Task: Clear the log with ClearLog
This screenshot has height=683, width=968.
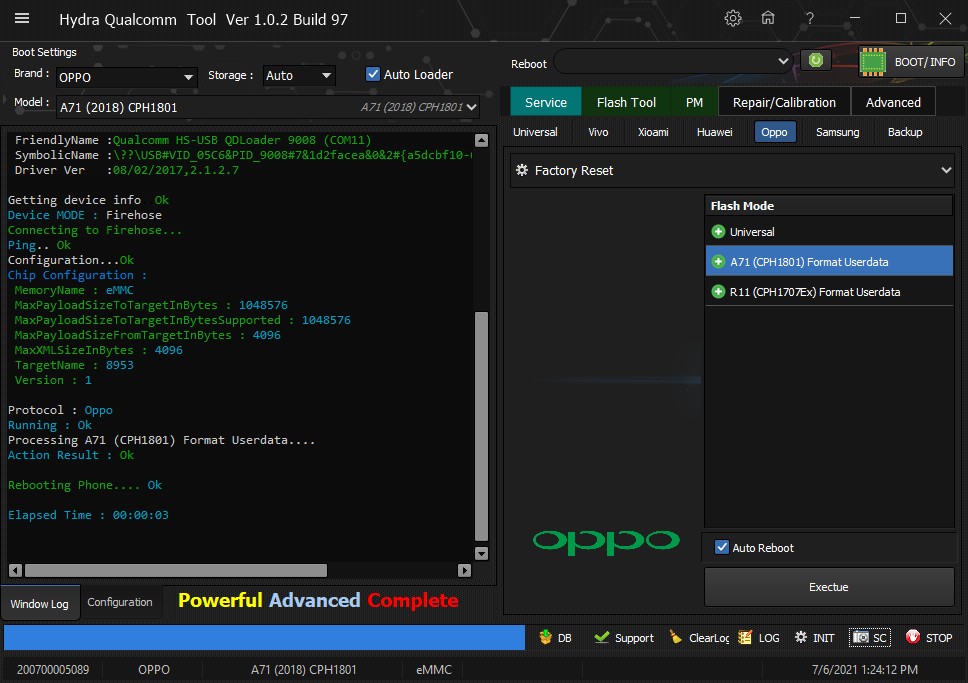Action: 699,638
